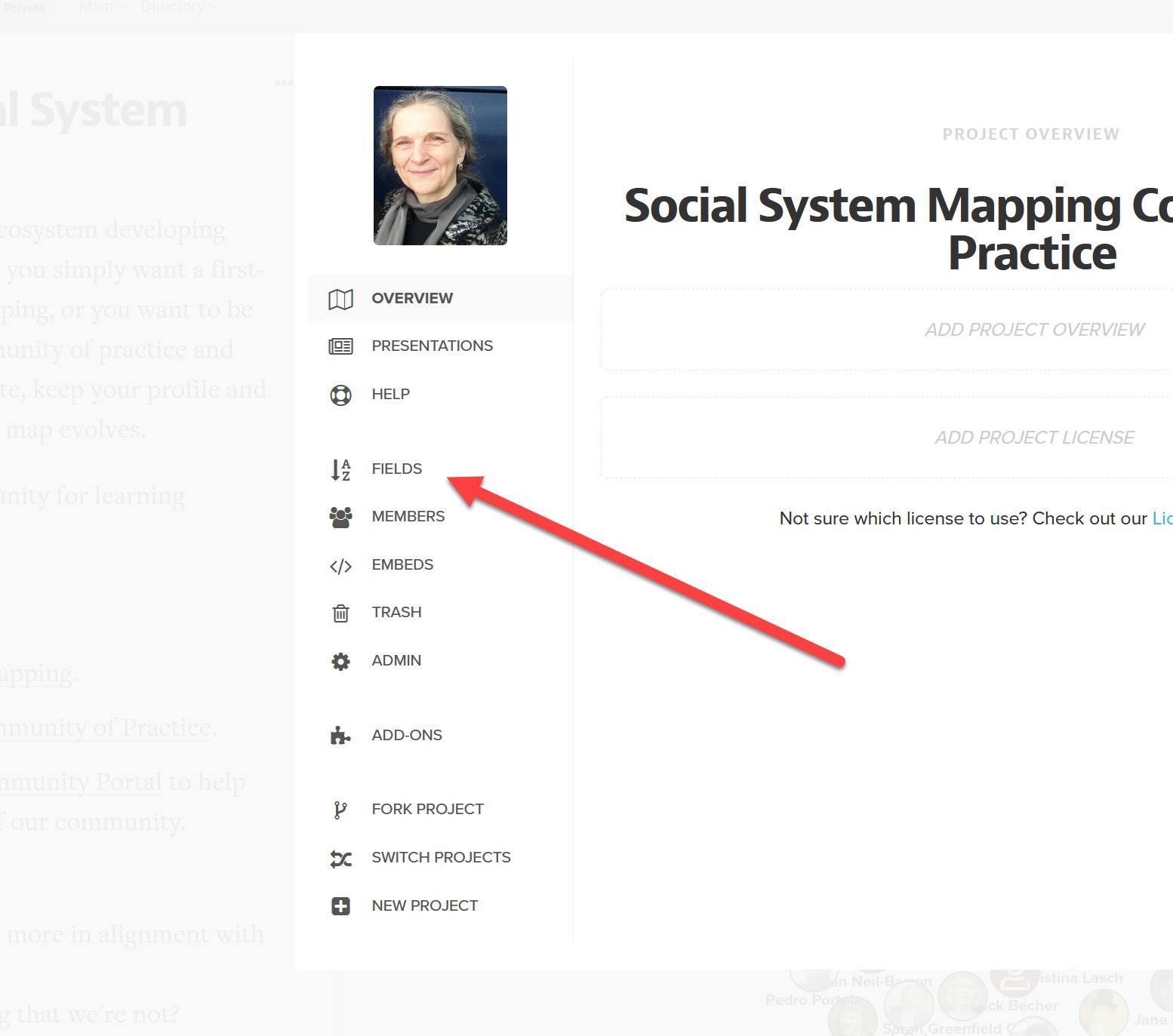The height and width of the screenshot is (1036, 1173).
Task: Click the Trash bin icon
Action: click(340, 613)
